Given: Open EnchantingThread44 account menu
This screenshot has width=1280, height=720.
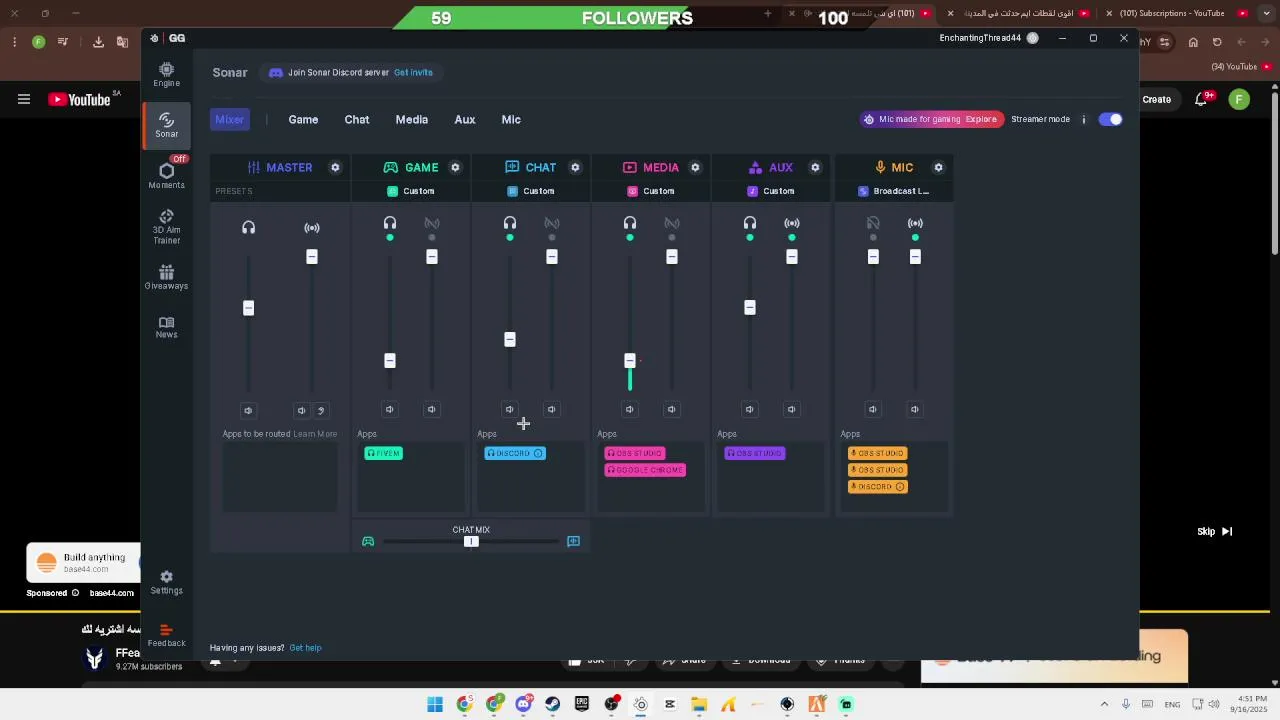Looking at the screenshot, I should (x=989, y=38).
